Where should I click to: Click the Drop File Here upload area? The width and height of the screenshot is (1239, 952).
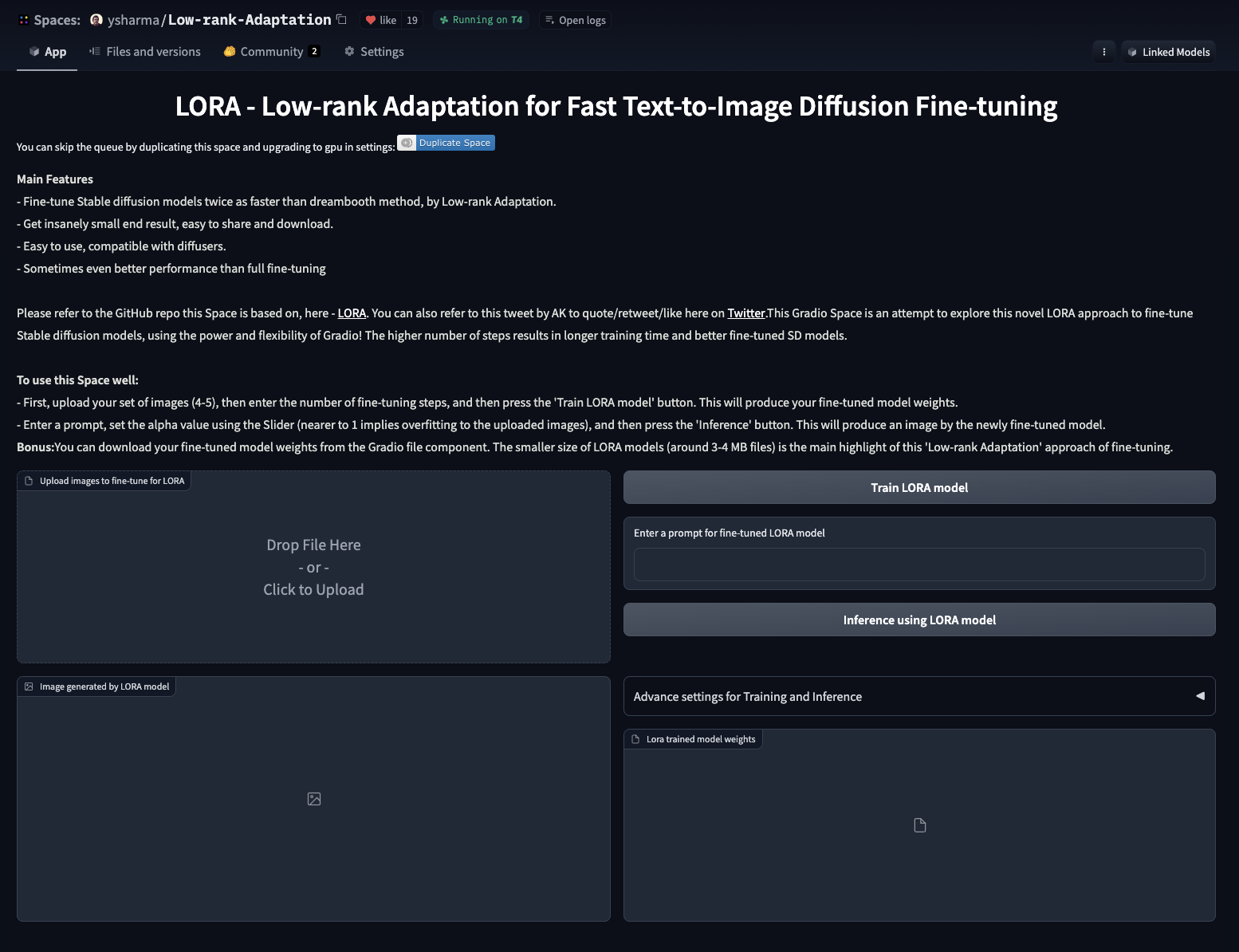pos(313,567)
